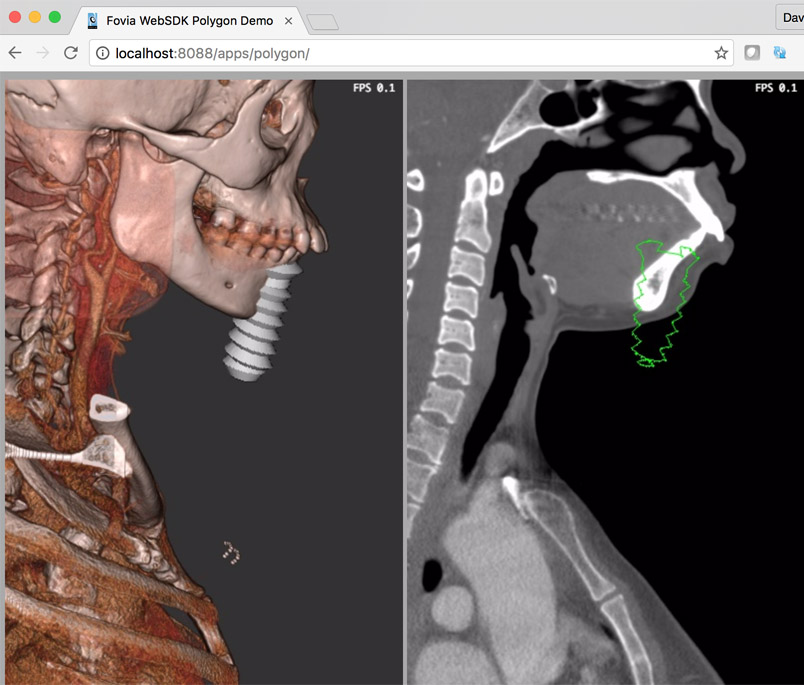Click the site information icon in address bar
Screen dimensions: 804x685
103,53
